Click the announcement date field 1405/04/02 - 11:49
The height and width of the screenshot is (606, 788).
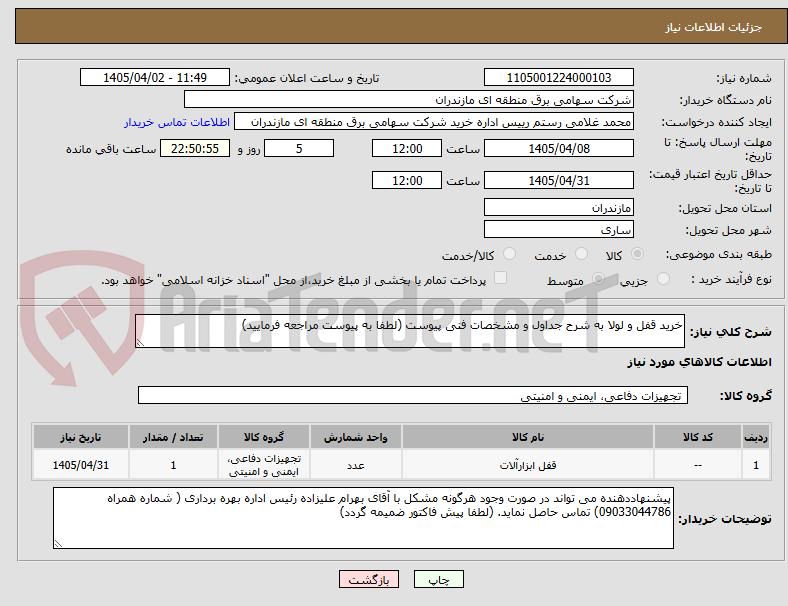point(155,78)
